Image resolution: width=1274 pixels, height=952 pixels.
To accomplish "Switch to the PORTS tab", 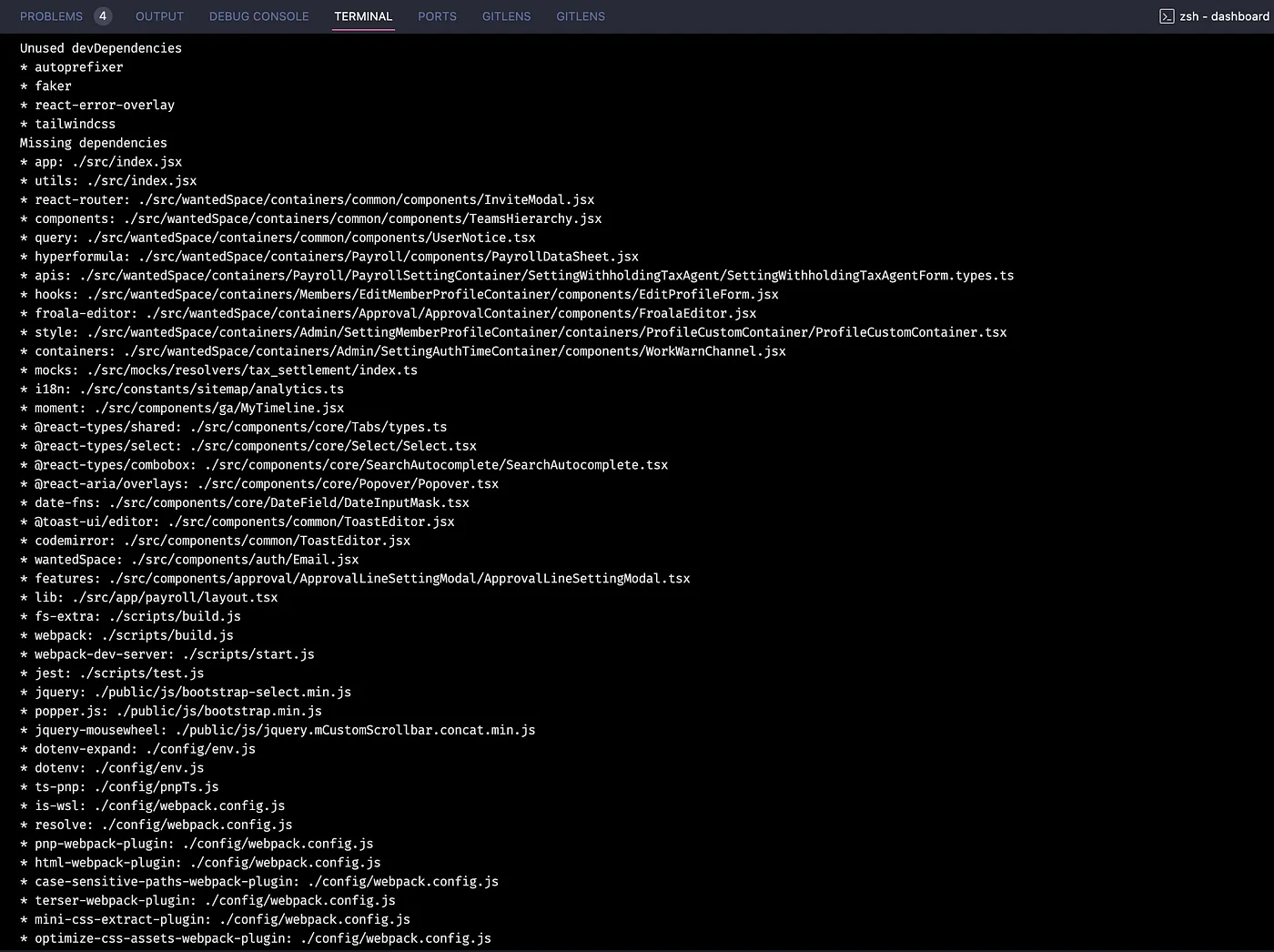I will pos(438,16).
